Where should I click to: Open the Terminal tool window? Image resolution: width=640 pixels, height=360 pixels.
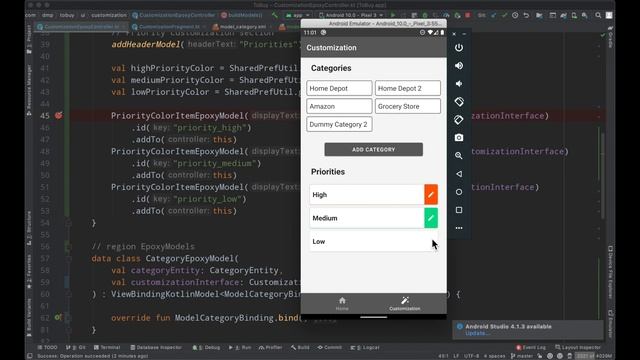coord(107,347)
